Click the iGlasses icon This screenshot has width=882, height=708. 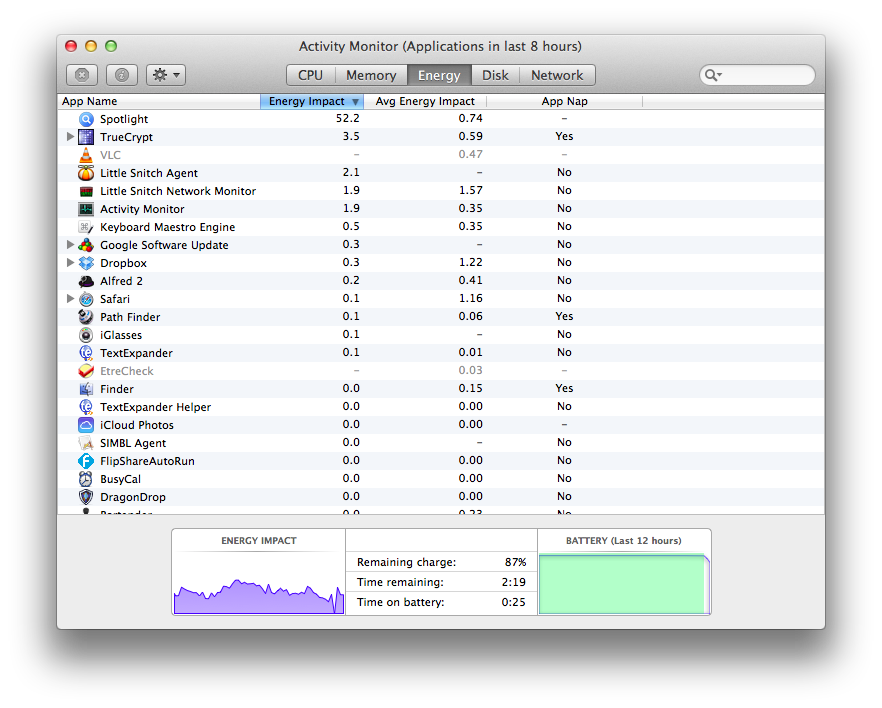coord(86,335)
